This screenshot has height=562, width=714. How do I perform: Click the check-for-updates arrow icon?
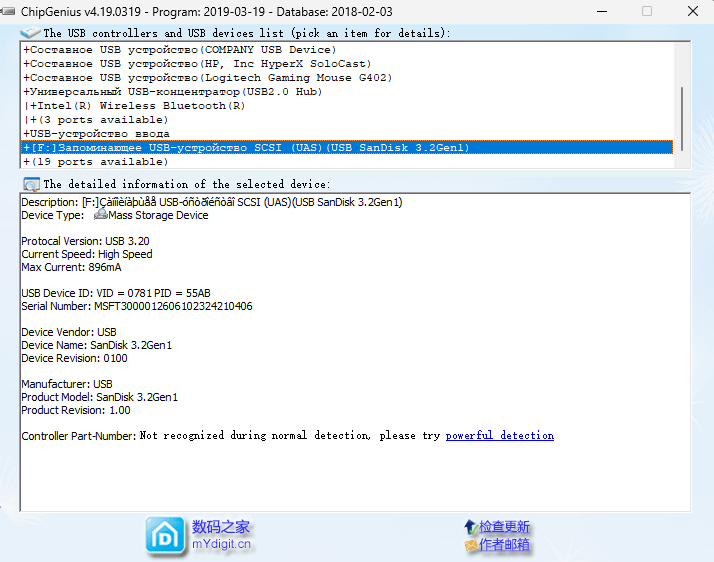pyautogui.click(x=471, y=527)
